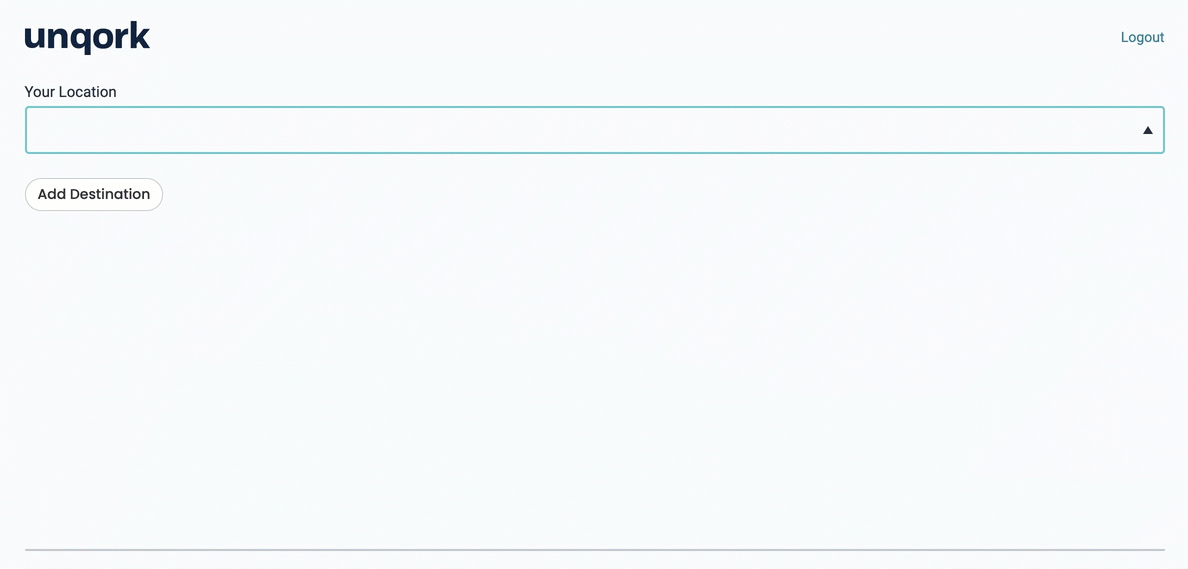This screenshot has height=569, width=1188.
Task: Log out using the Logout link
Action: point(1142,37)
